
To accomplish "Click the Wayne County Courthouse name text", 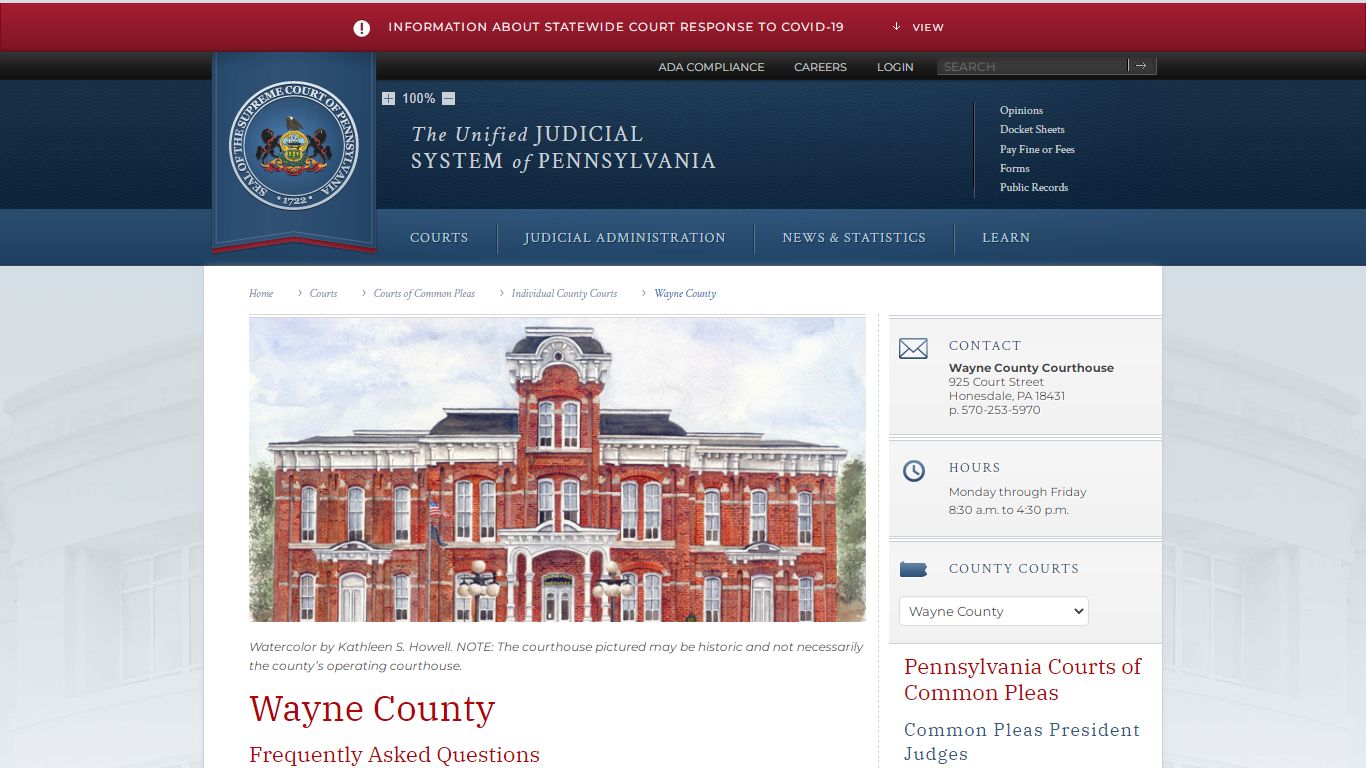I will point(1031,368).
